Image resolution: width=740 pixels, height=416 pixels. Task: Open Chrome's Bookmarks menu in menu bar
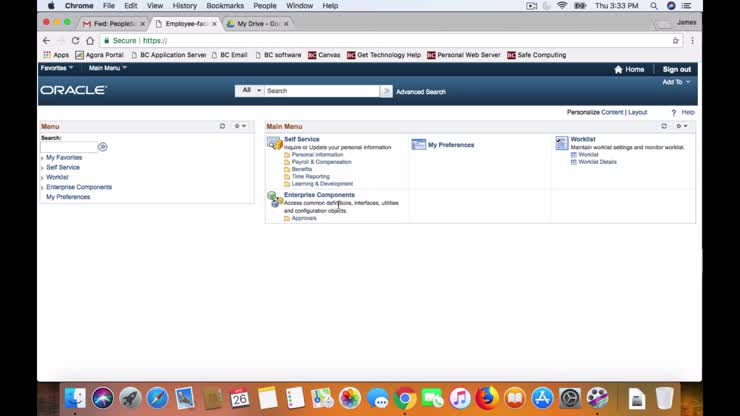pos(224,6)
